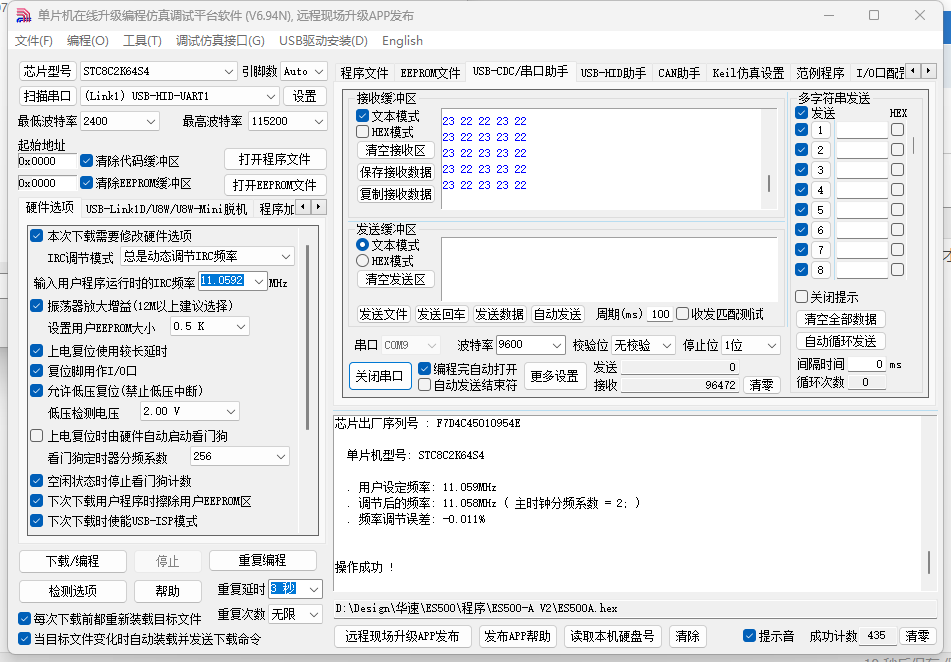Open the 编程(O) menu

[87, 41]
